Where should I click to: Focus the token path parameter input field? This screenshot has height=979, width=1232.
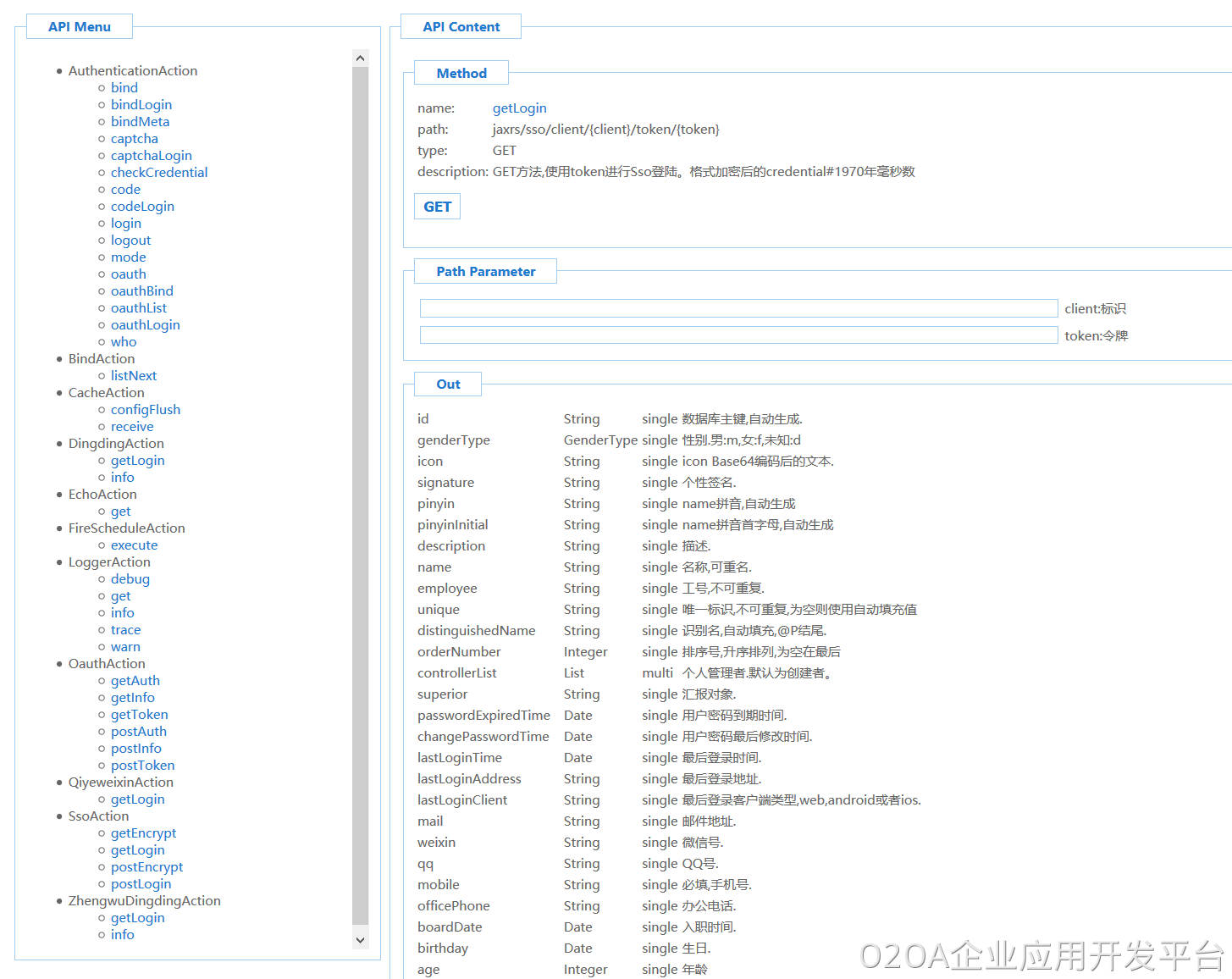tap(738, 335)
